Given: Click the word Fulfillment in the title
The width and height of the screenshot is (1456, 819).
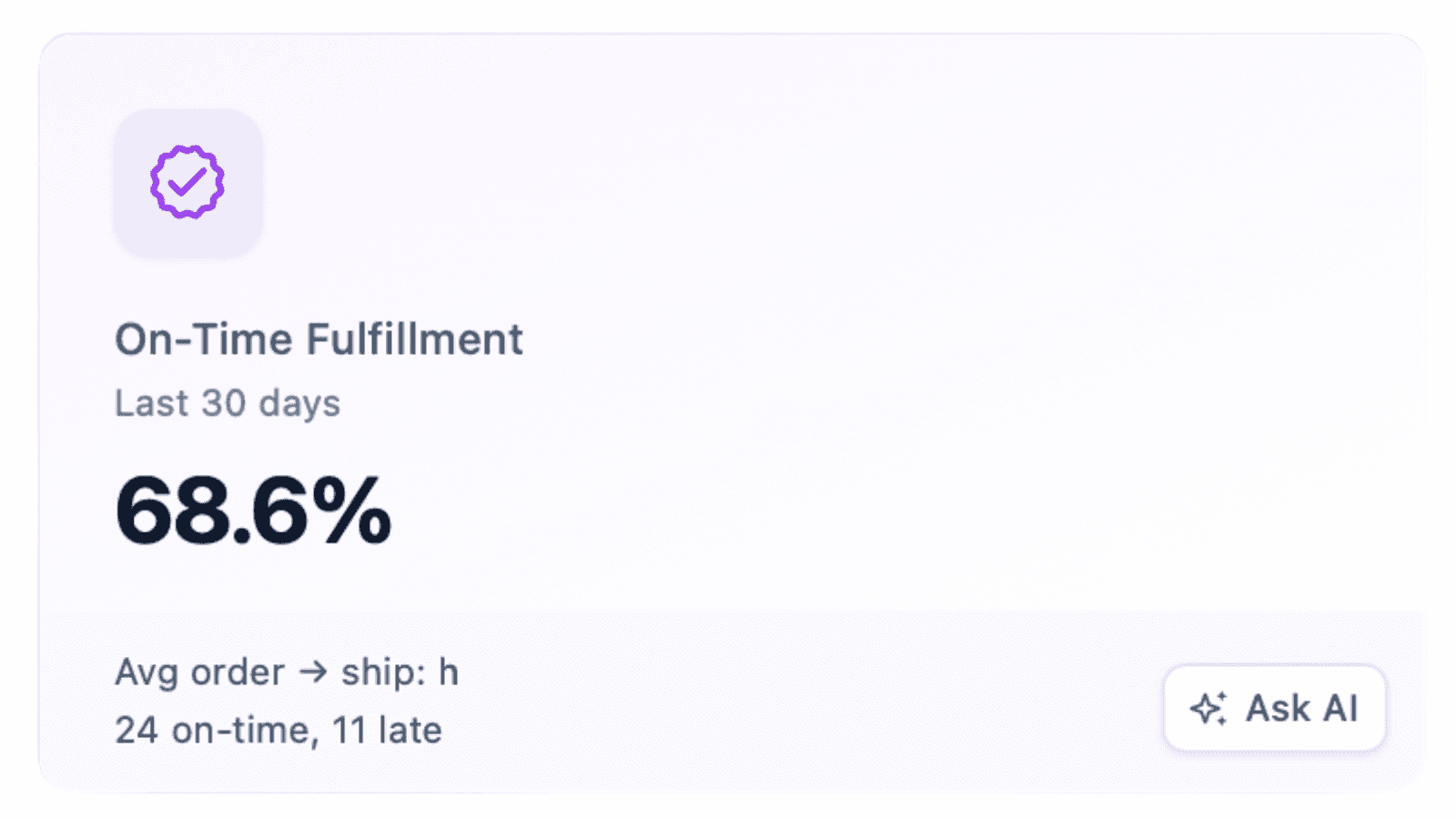Looking at the screenshot, I should pyautogui.click(x=414, y=339).
